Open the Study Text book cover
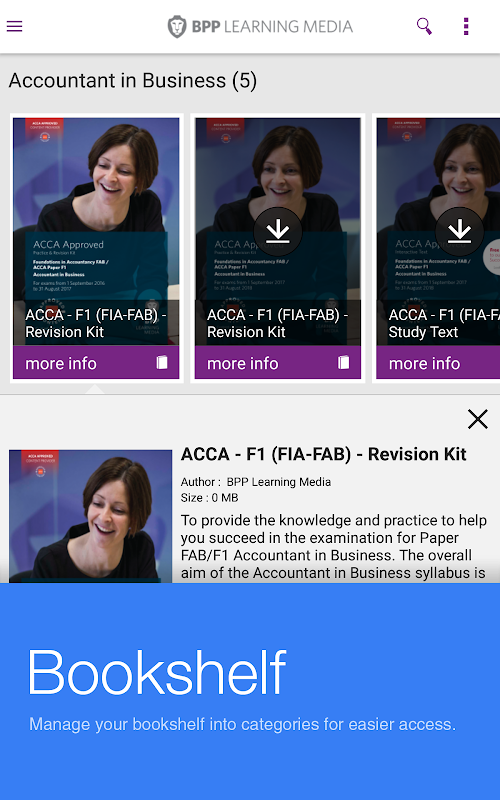The width and height of the screenshot is (500, 800). click(x=438, y=232)
